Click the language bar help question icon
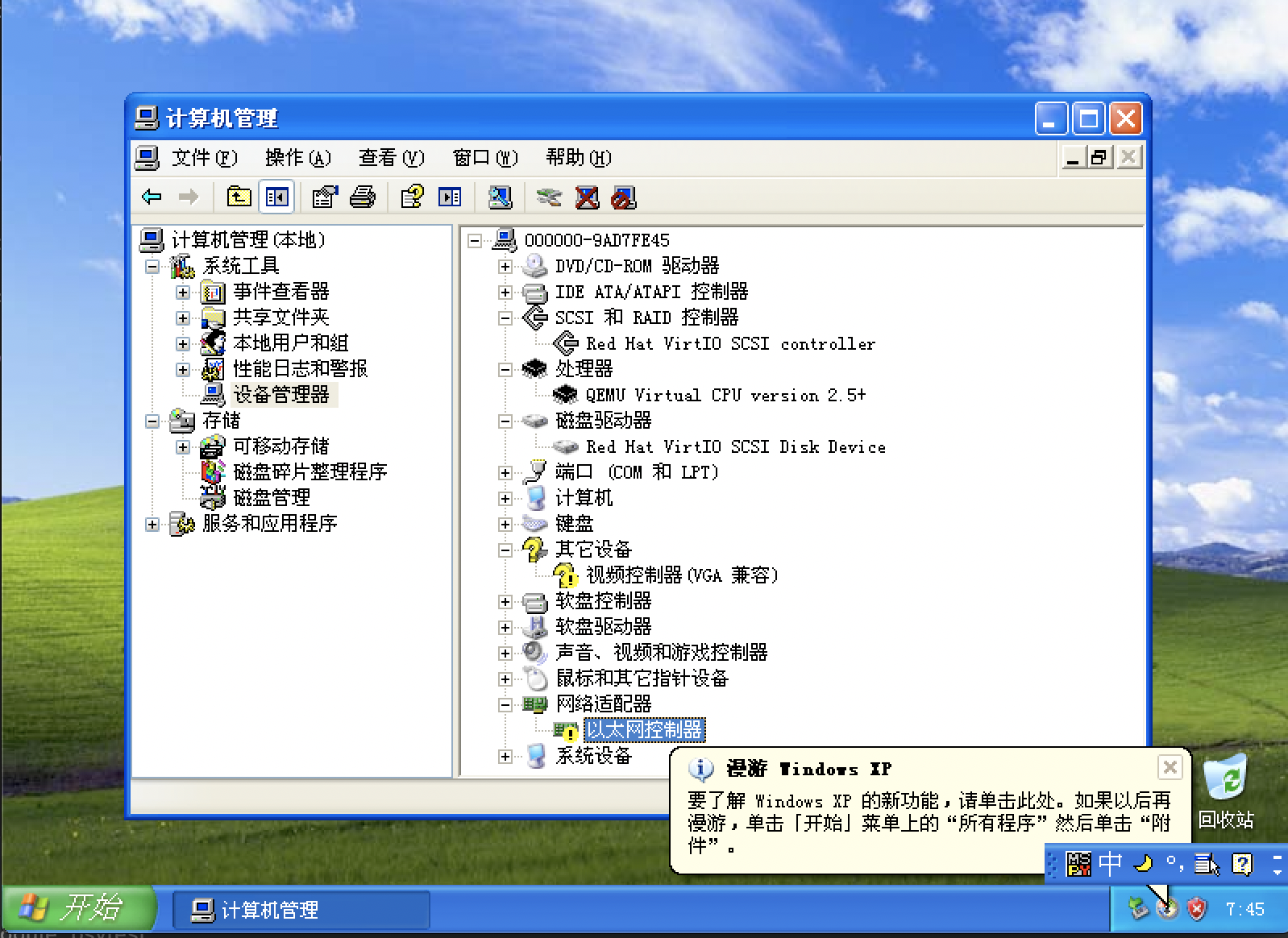This screenshot has width=1288, height=938. tap(1243, 864)
